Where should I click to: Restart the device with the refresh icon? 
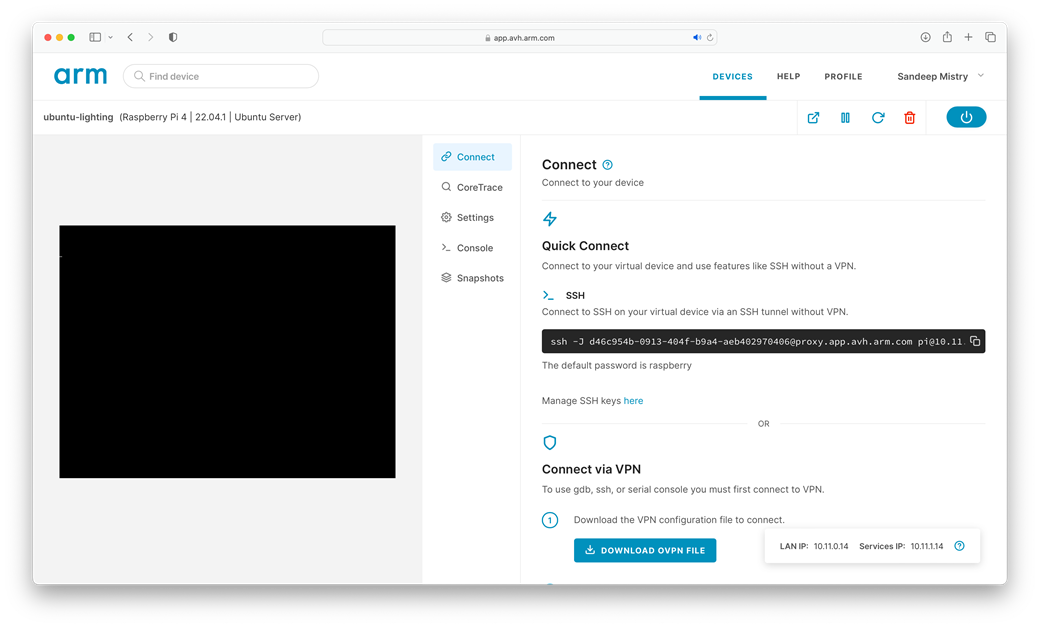click(878, 118)
